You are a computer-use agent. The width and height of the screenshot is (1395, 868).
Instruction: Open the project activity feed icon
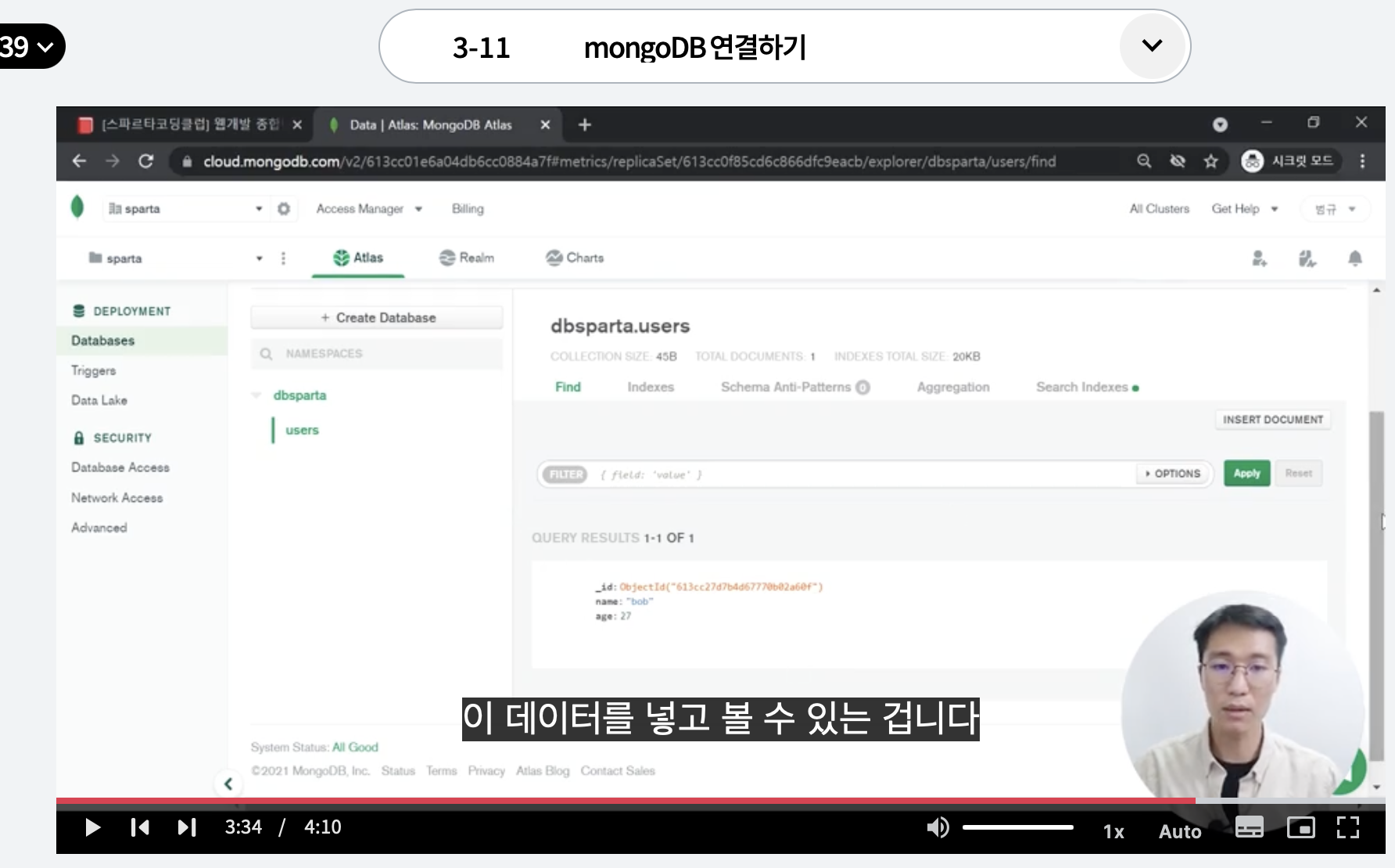coord(1307,258)
